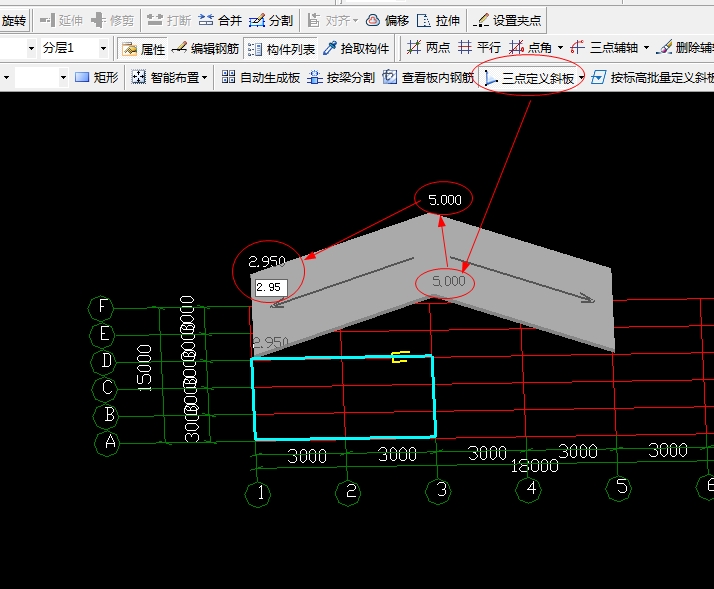Select the 矩形 (Rectangle) draw tool
Image resolution: width=714 pixels, height=589 pixels.
click(97, 77)
